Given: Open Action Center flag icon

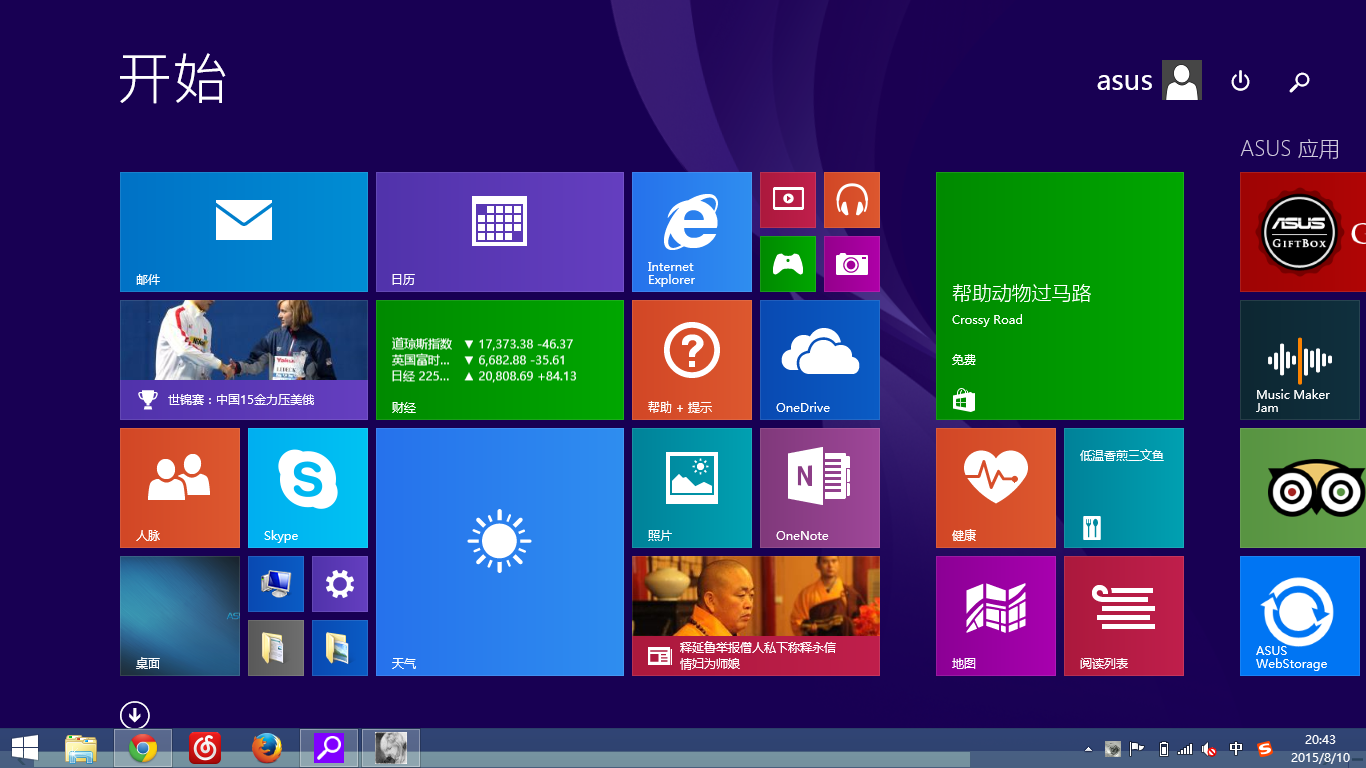Looking at the screenshot, I should (x=1137, y=748).
